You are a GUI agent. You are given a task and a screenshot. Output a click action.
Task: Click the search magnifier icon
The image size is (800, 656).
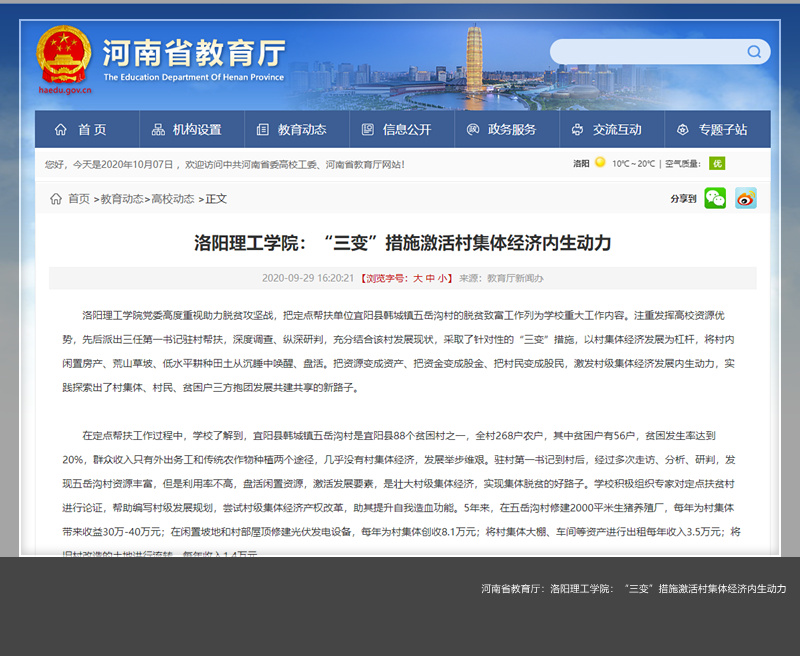754,52
